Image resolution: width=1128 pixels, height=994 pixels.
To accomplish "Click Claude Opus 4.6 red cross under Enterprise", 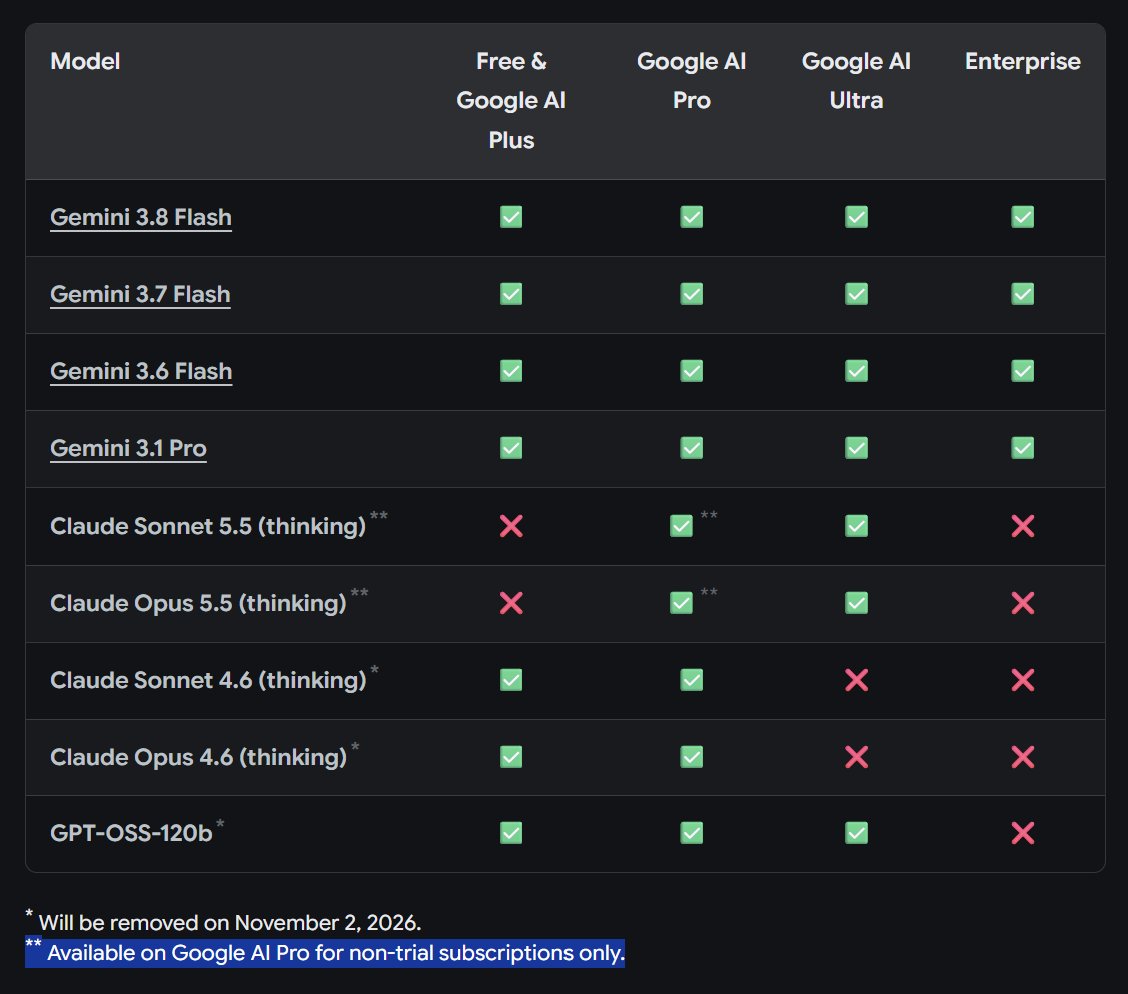I will point(1022,757).
